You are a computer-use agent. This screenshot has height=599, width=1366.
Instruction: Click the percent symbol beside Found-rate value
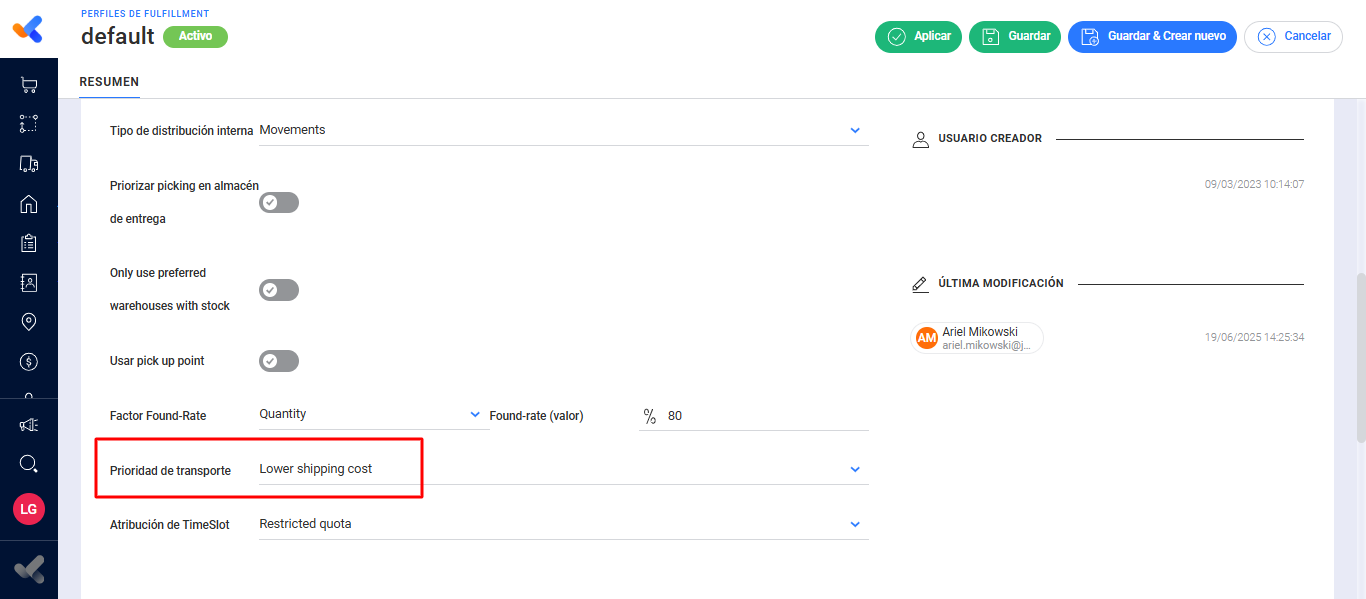click(649, 416)
